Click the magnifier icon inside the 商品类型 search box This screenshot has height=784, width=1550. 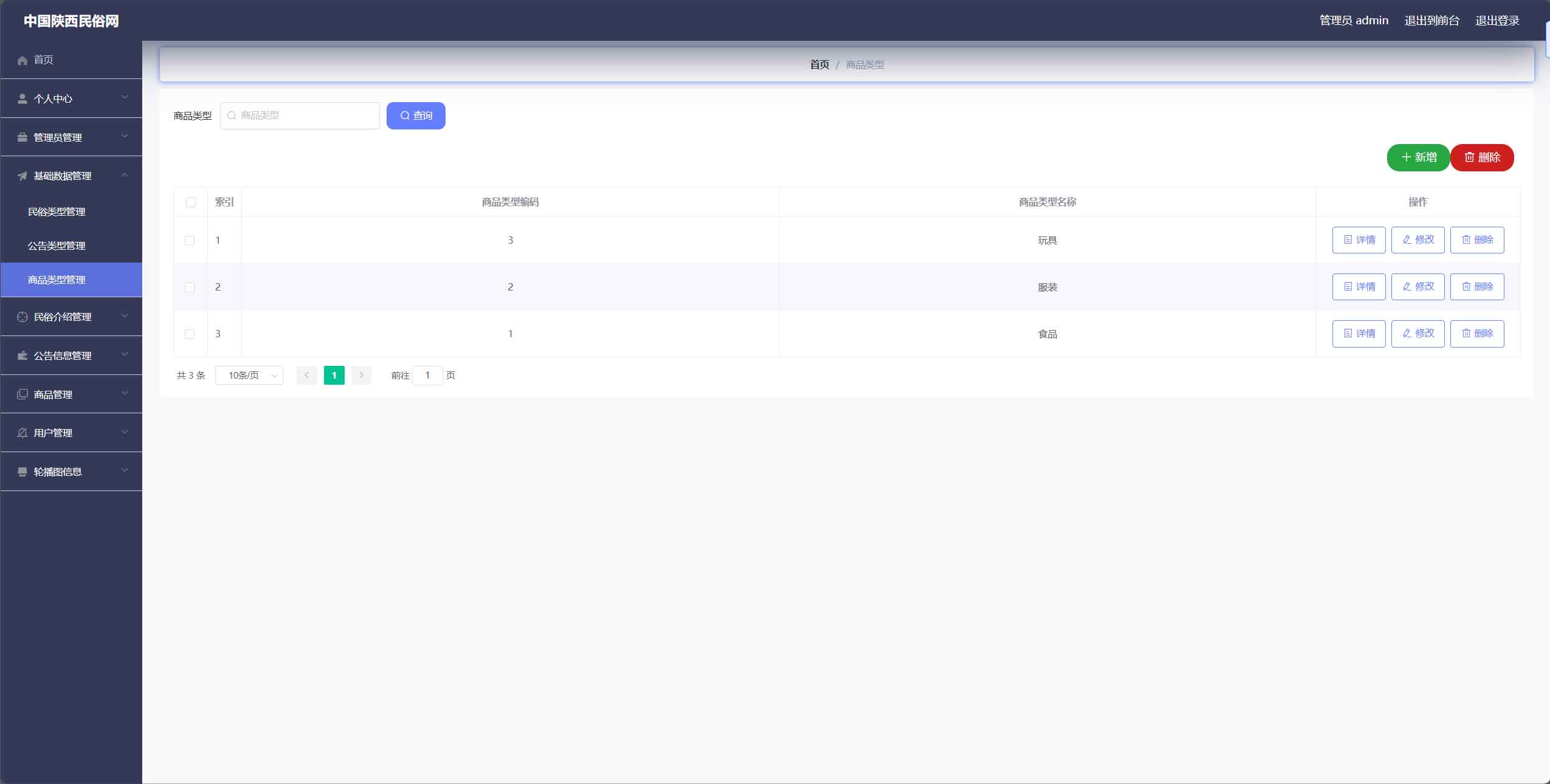pos(232,115)
